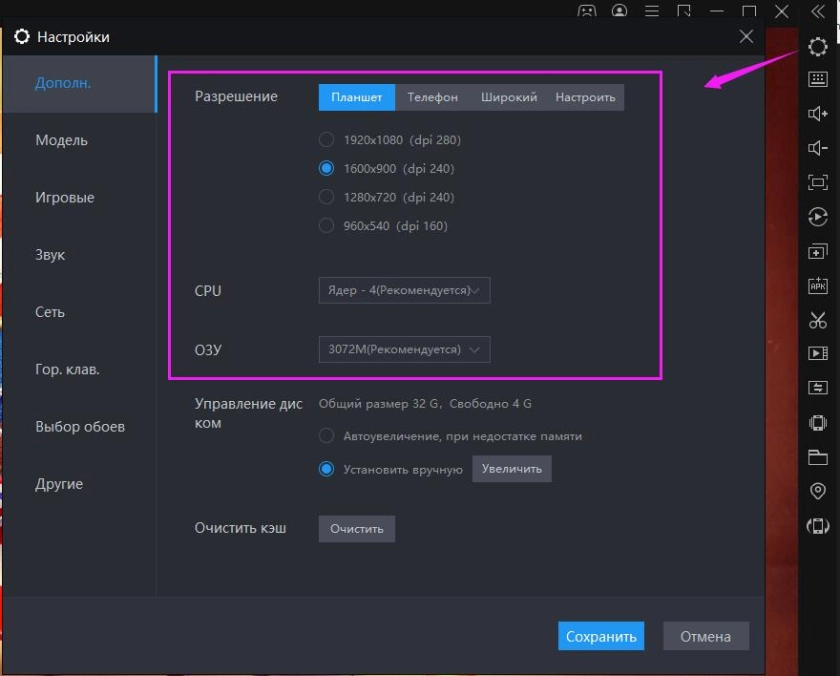Choose 960x540 resolution
Image resolution: width=840 pixels, height=676 pixels.
tap(326, 226)
